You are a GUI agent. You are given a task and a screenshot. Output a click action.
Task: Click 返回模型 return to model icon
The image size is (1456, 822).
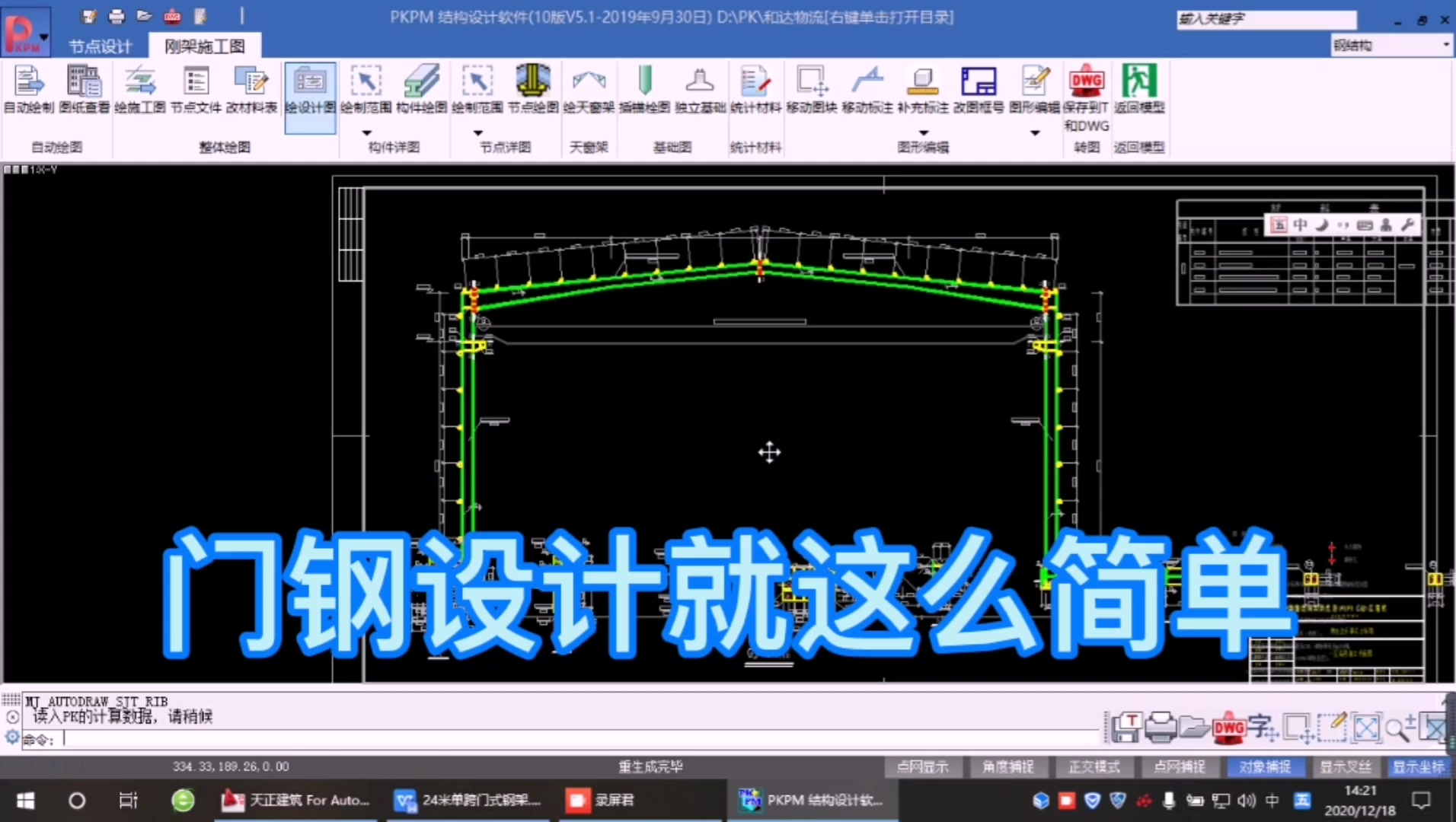click(x=1139, y=90)
